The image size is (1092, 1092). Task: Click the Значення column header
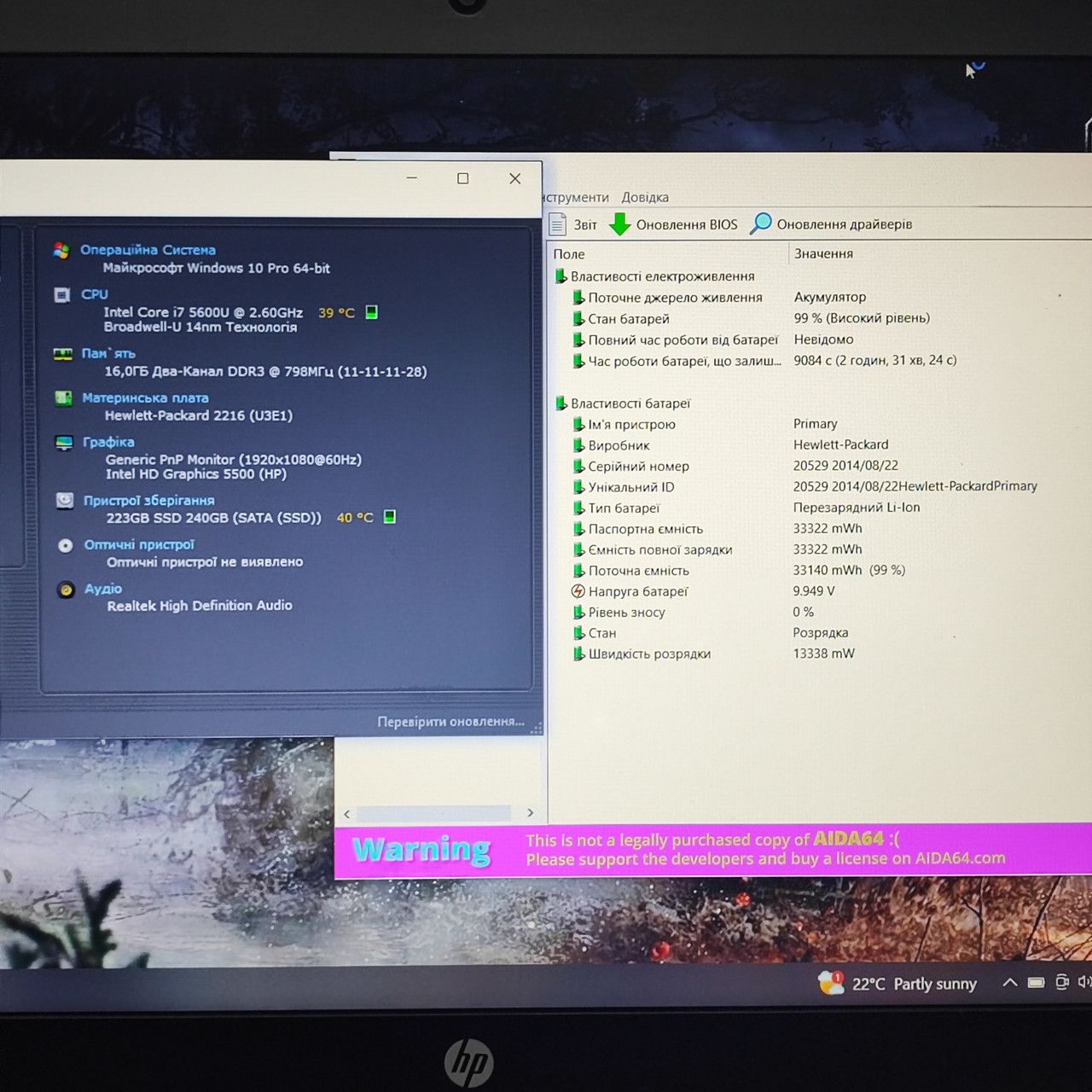(823, 253)
